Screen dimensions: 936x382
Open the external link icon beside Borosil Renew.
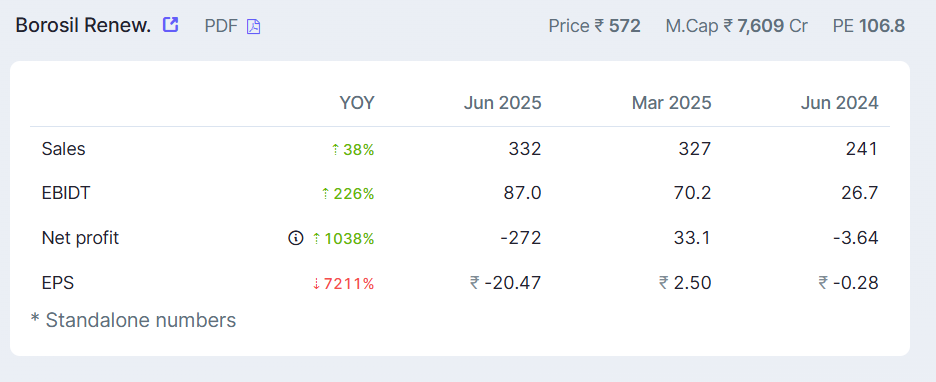tap(171, 25)
